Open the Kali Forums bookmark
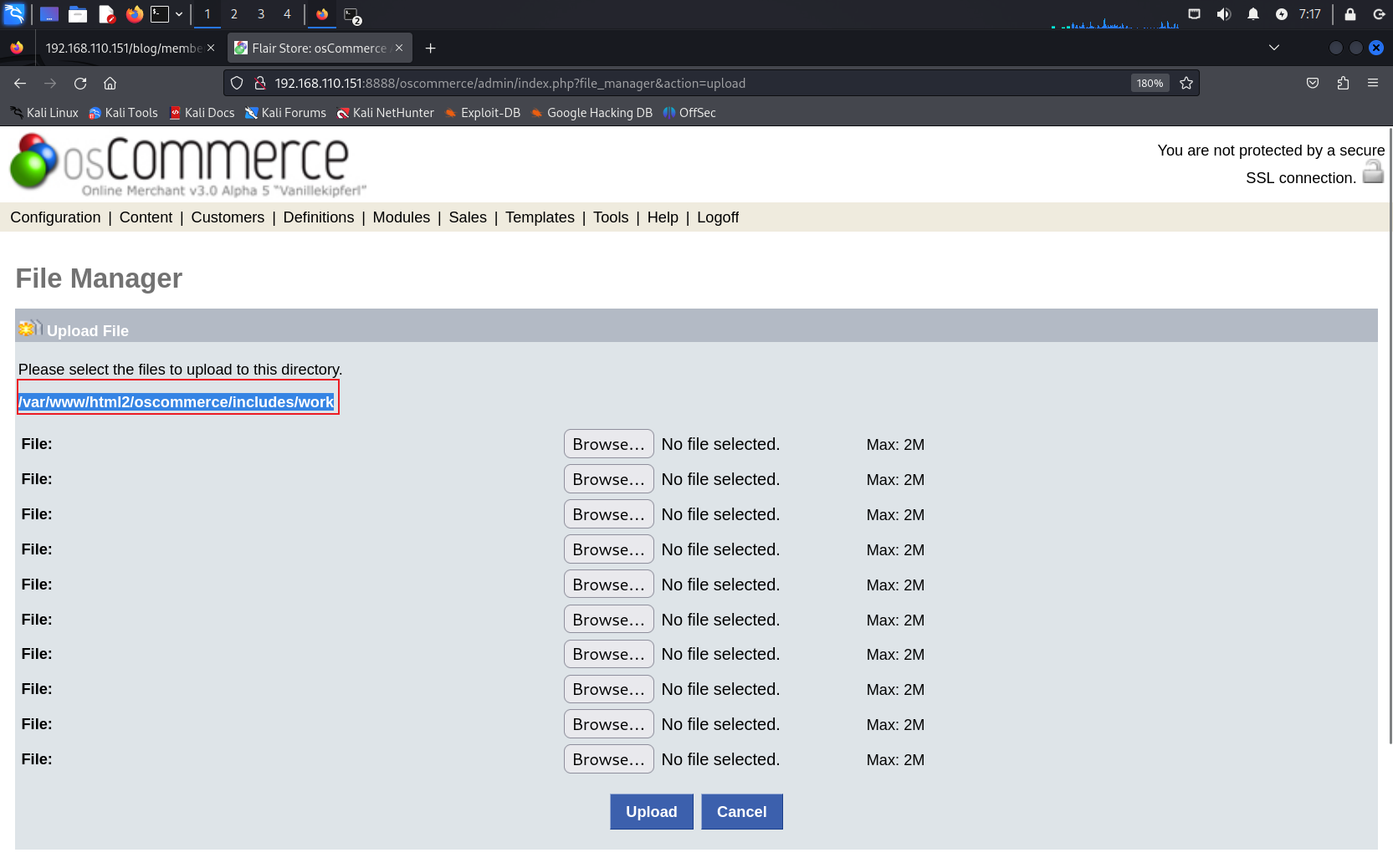Screen dimensions: 1393x868 coord(285,113)
